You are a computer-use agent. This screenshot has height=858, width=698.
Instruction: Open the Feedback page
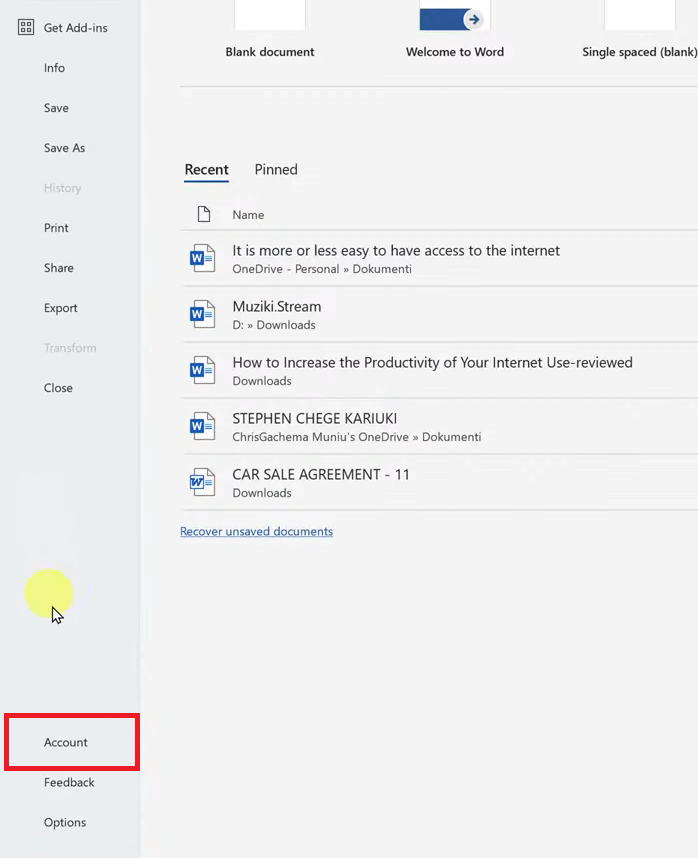[70, 782]
